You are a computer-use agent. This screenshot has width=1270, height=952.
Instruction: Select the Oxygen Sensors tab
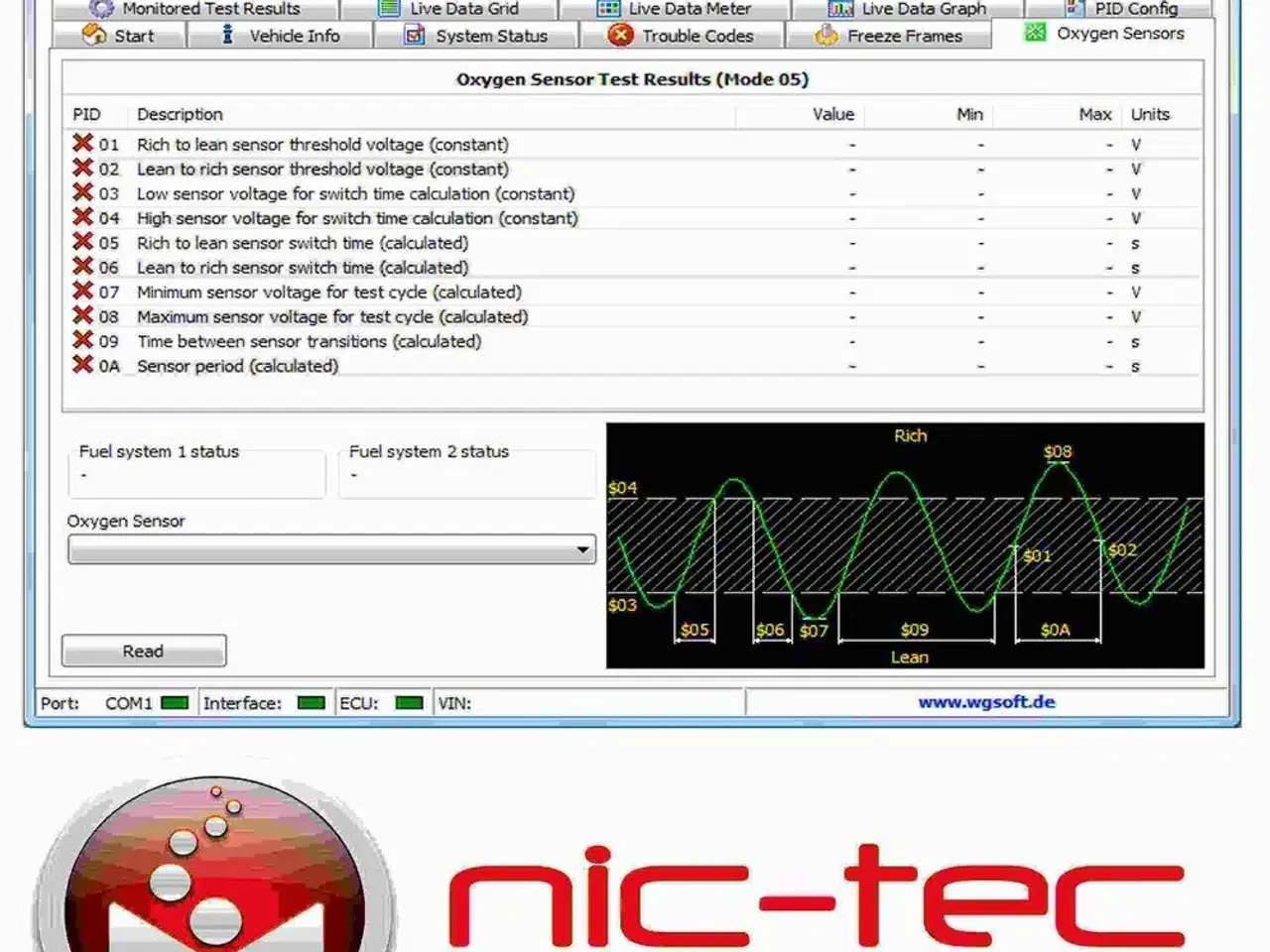1104,34
